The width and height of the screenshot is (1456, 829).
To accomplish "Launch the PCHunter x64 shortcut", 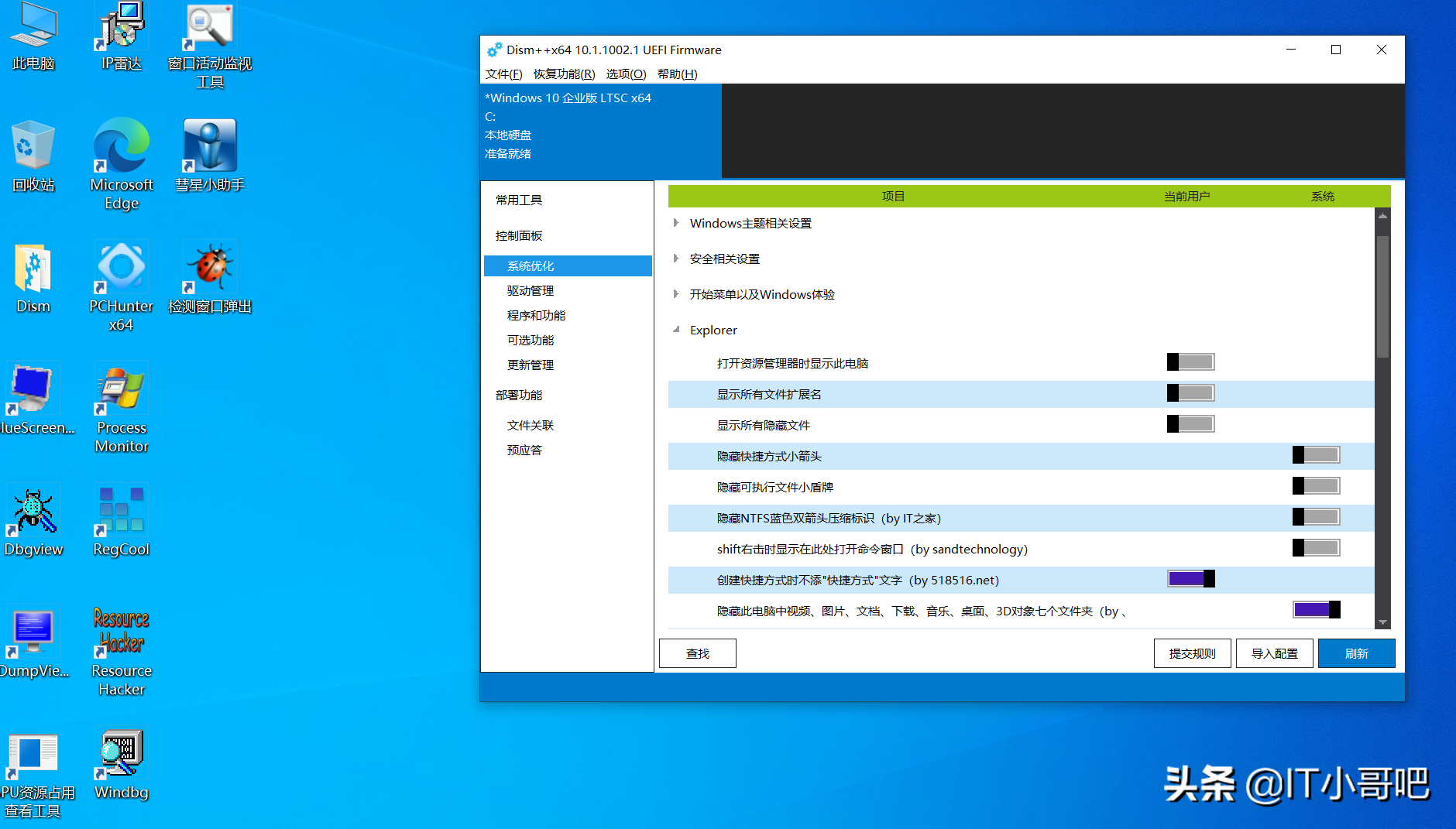I will click(x=122, y=286).
